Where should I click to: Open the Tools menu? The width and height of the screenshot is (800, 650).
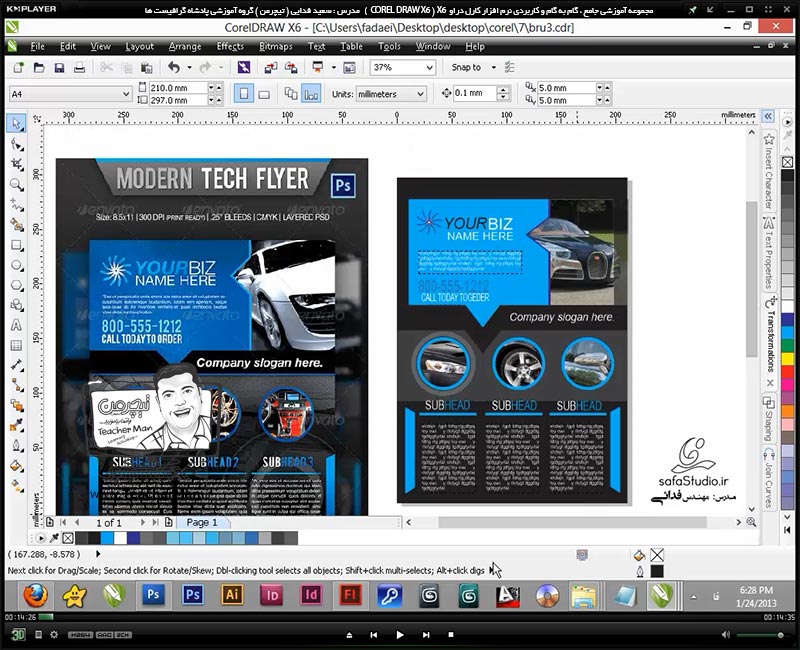389,46
